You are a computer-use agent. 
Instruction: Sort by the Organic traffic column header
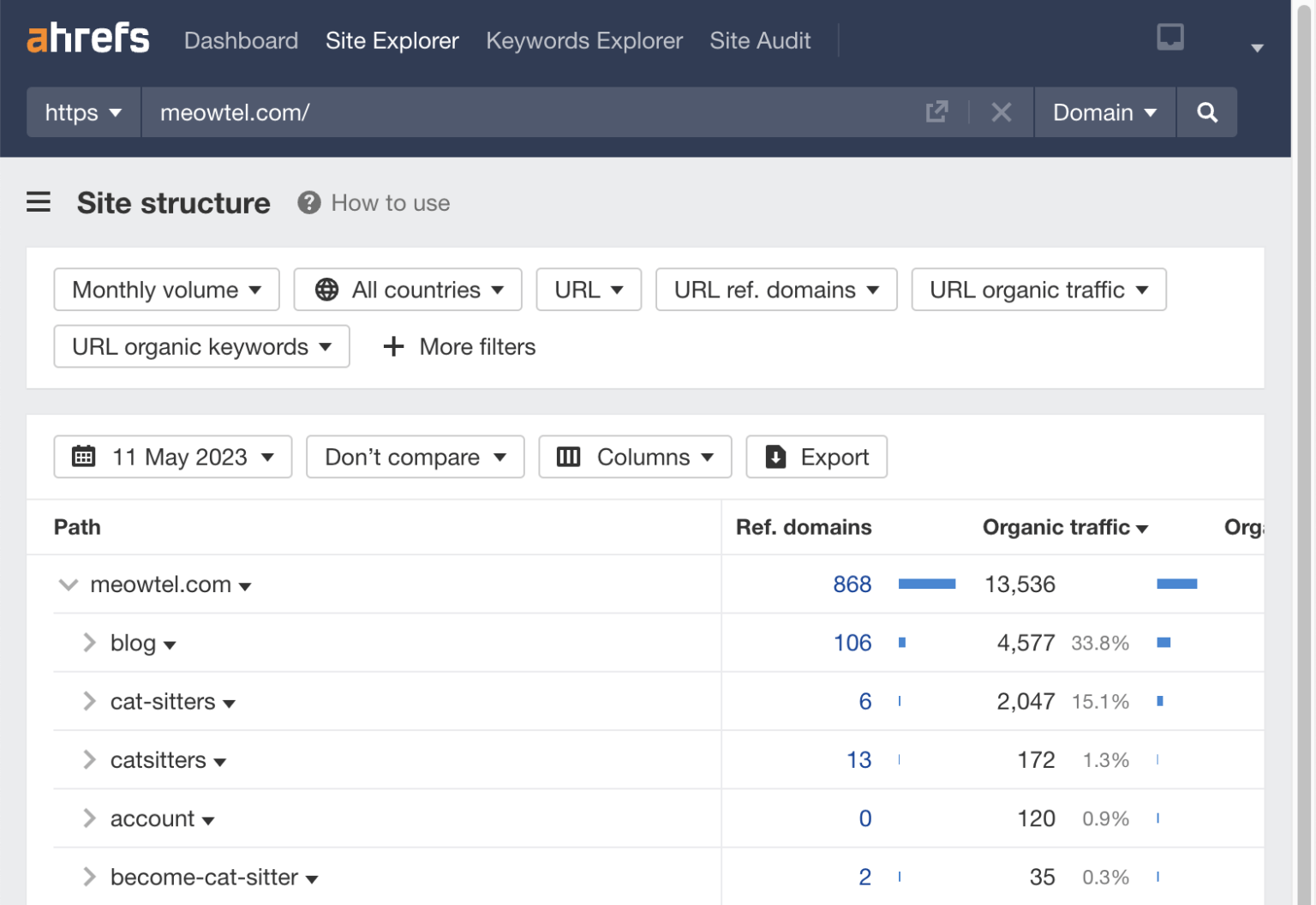click(x=1065, y=527)
